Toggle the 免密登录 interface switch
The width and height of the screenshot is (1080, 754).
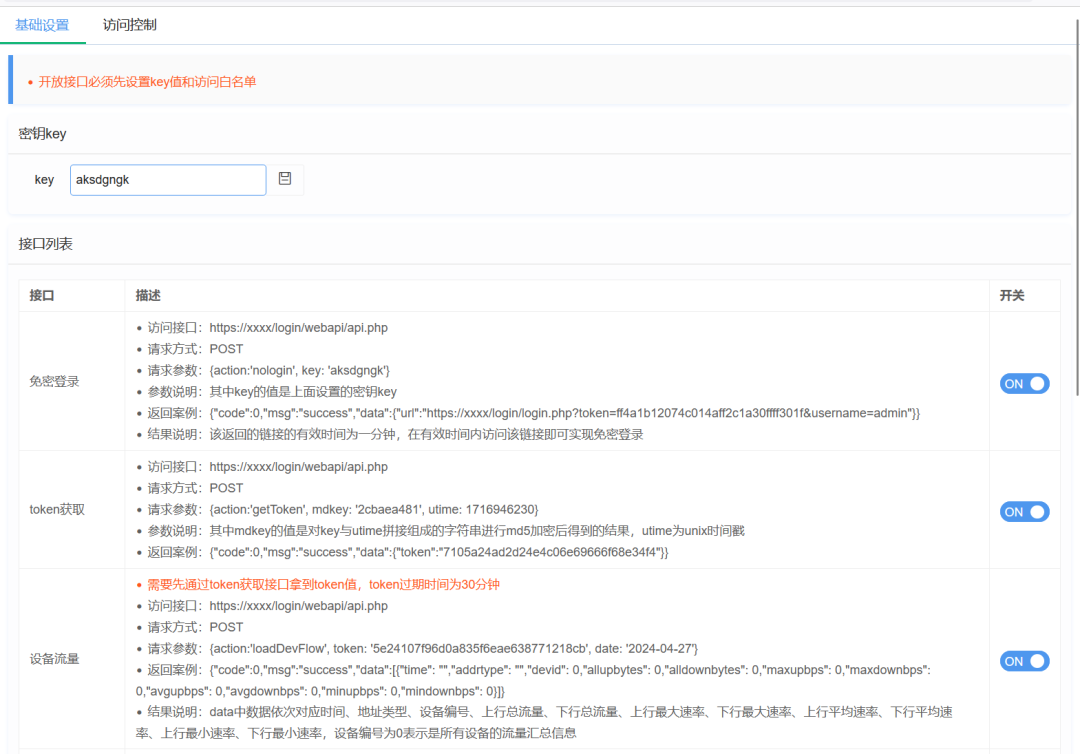(x=1024, y=384)
